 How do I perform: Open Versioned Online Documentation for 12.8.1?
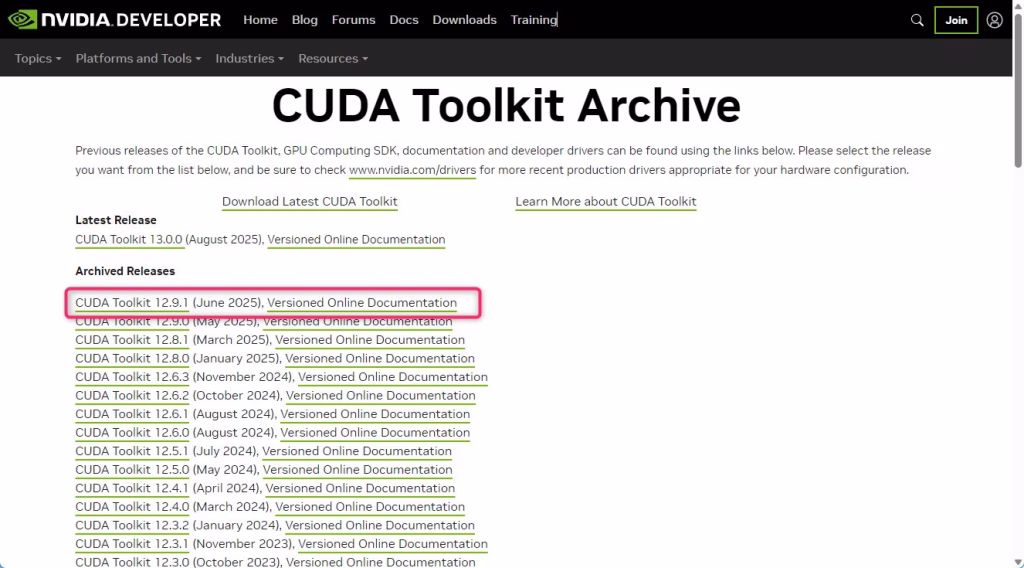pos(370,340)
